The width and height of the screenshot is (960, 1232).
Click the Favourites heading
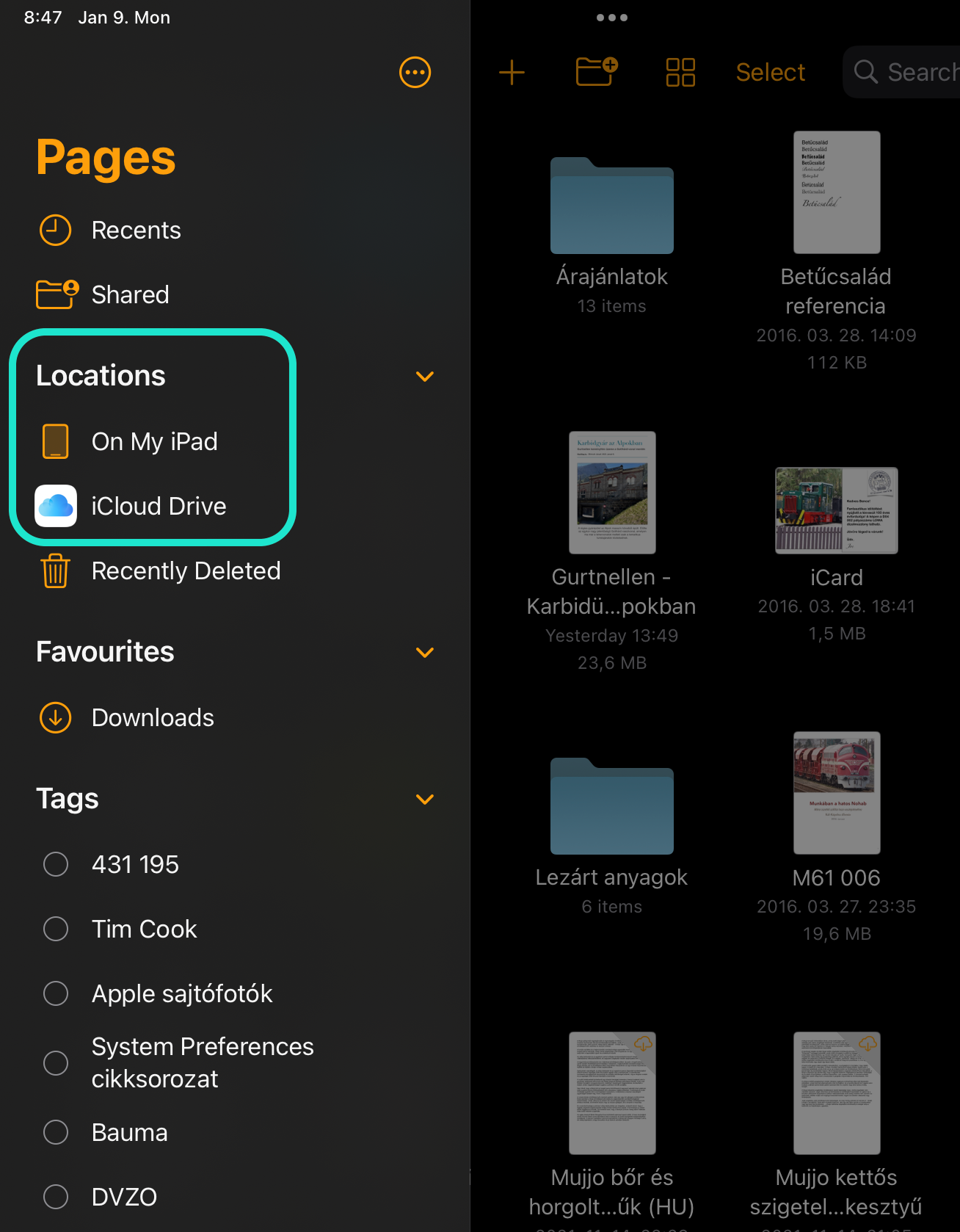[x=105, y=651]
